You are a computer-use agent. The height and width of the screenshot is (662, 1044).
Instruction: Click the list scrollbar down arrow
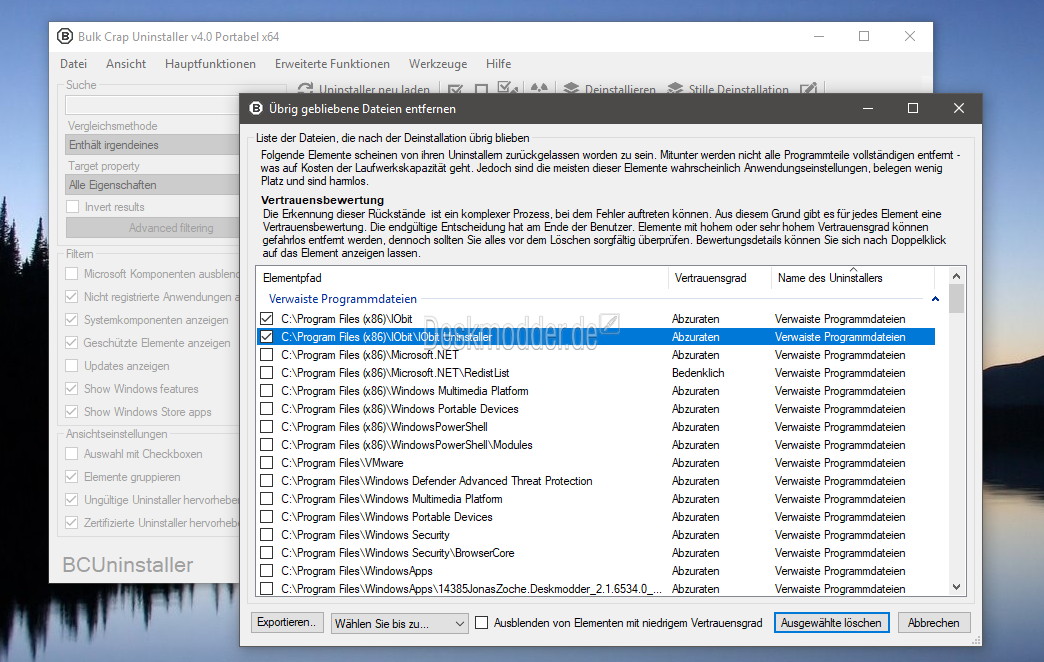[957, 587]
